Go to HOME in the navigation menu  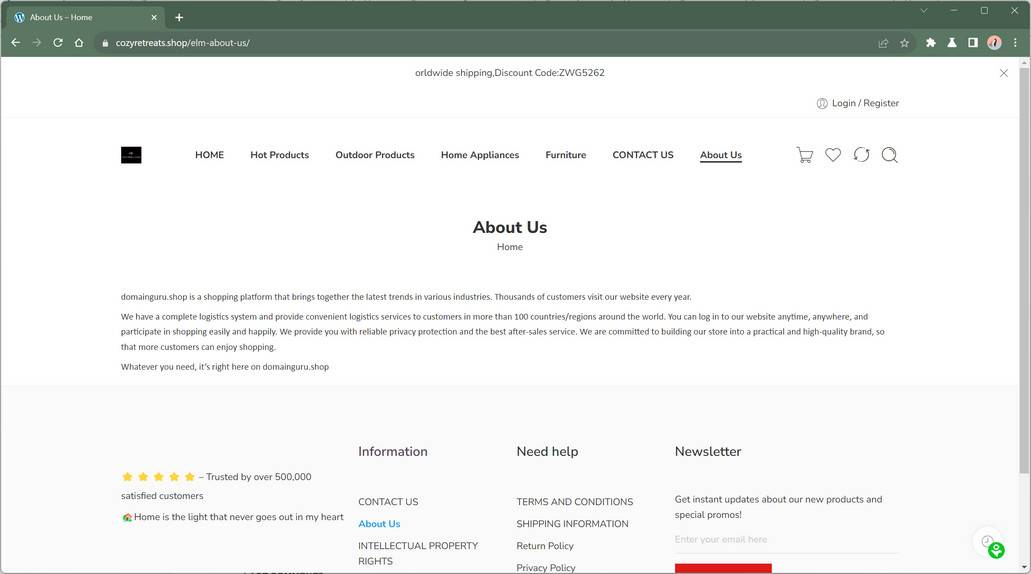click(x=209, y=155)
